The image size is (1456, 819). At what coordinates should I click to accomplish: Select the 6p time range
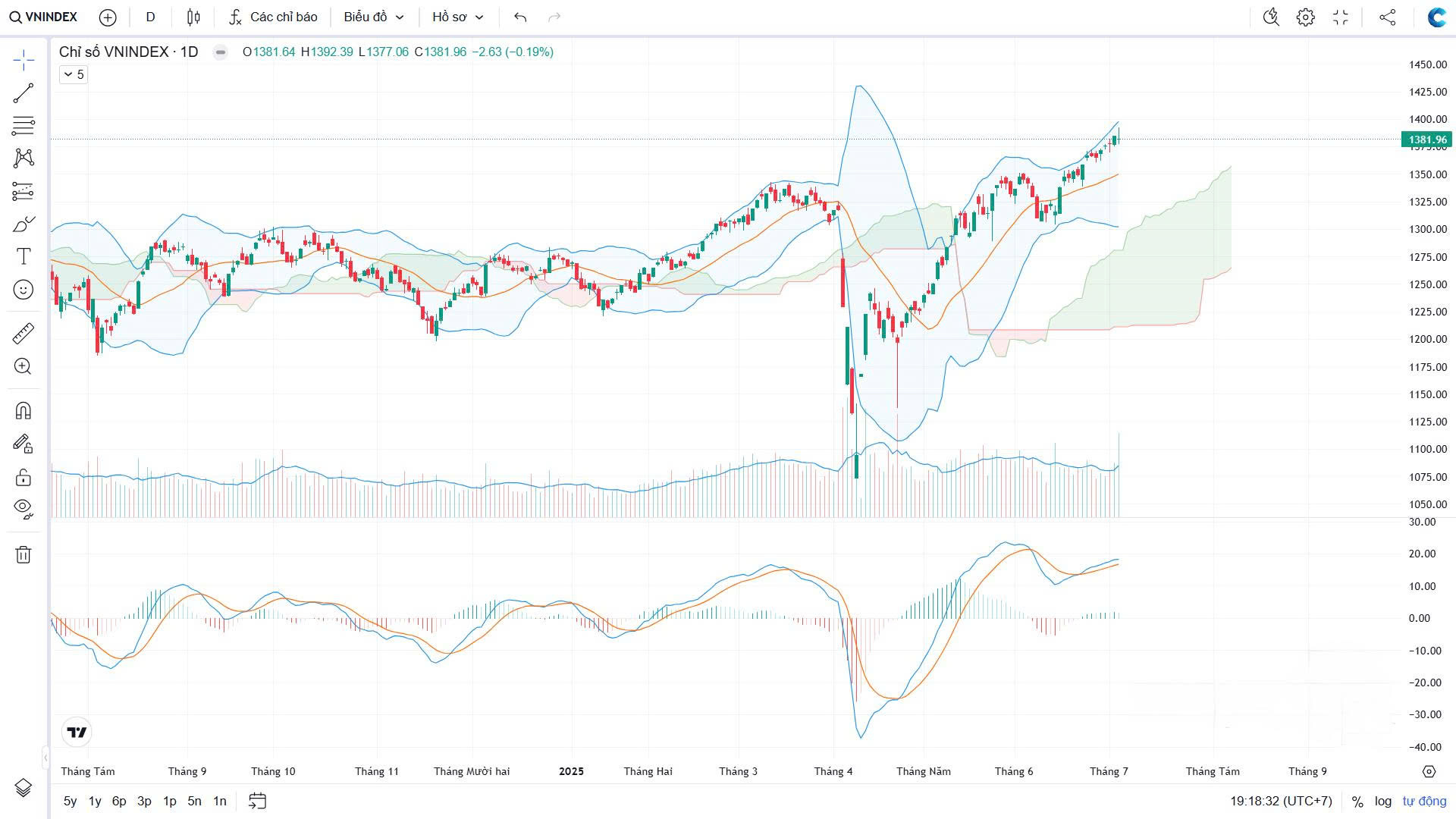(x=119, y=801)
